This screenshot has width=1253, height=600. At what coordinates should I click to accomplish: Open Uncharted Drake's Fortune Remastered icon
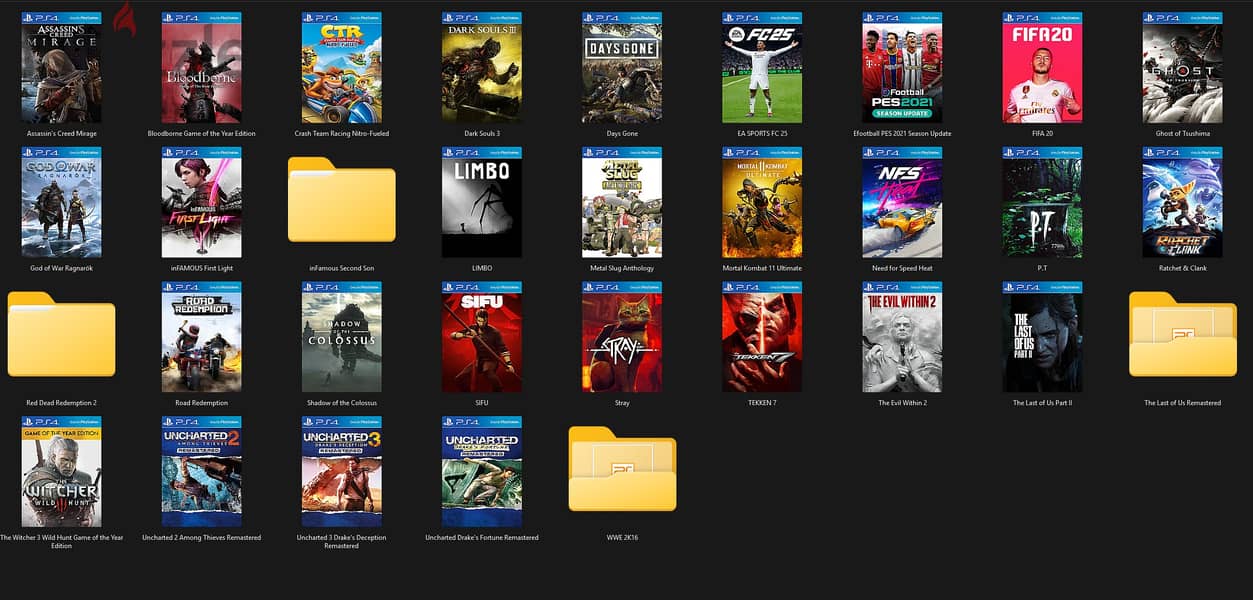coord(481,472)
